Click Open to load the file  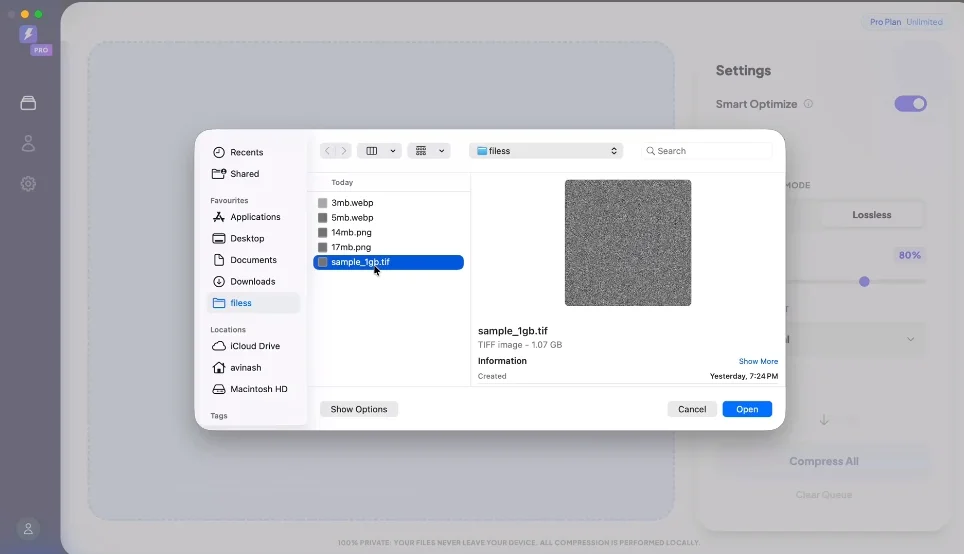pyautogui.click(x=747, y=409)
